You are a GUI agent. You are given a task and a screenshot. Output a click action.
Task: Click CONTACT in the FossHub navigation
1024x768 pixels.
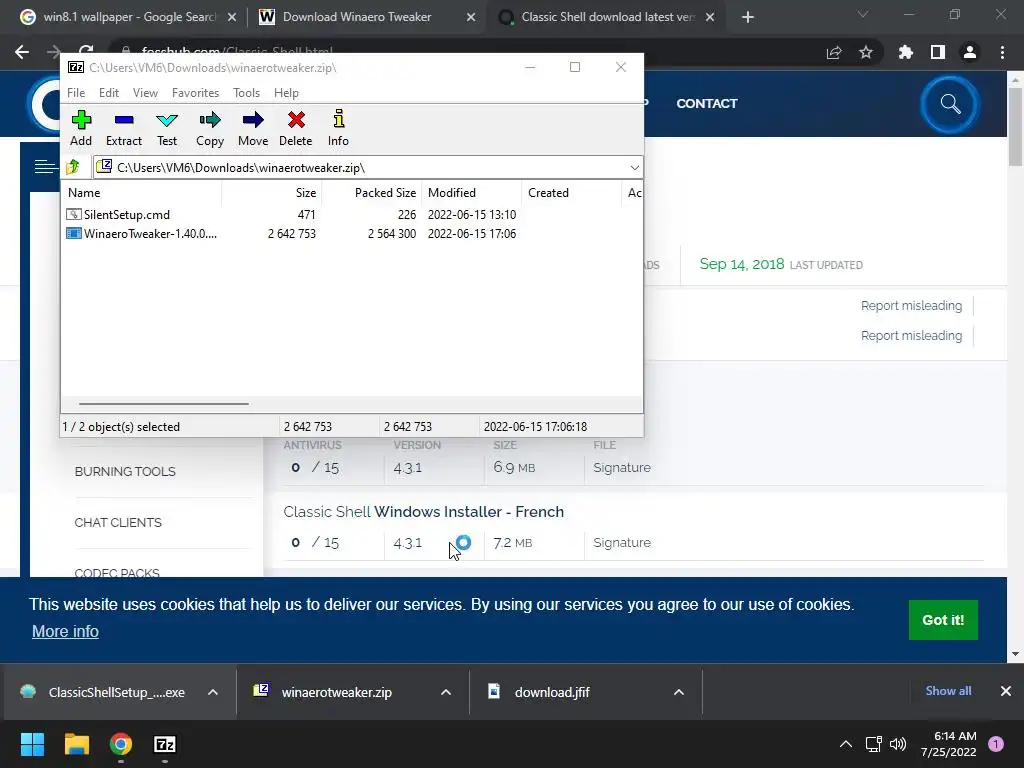[707, 103]
